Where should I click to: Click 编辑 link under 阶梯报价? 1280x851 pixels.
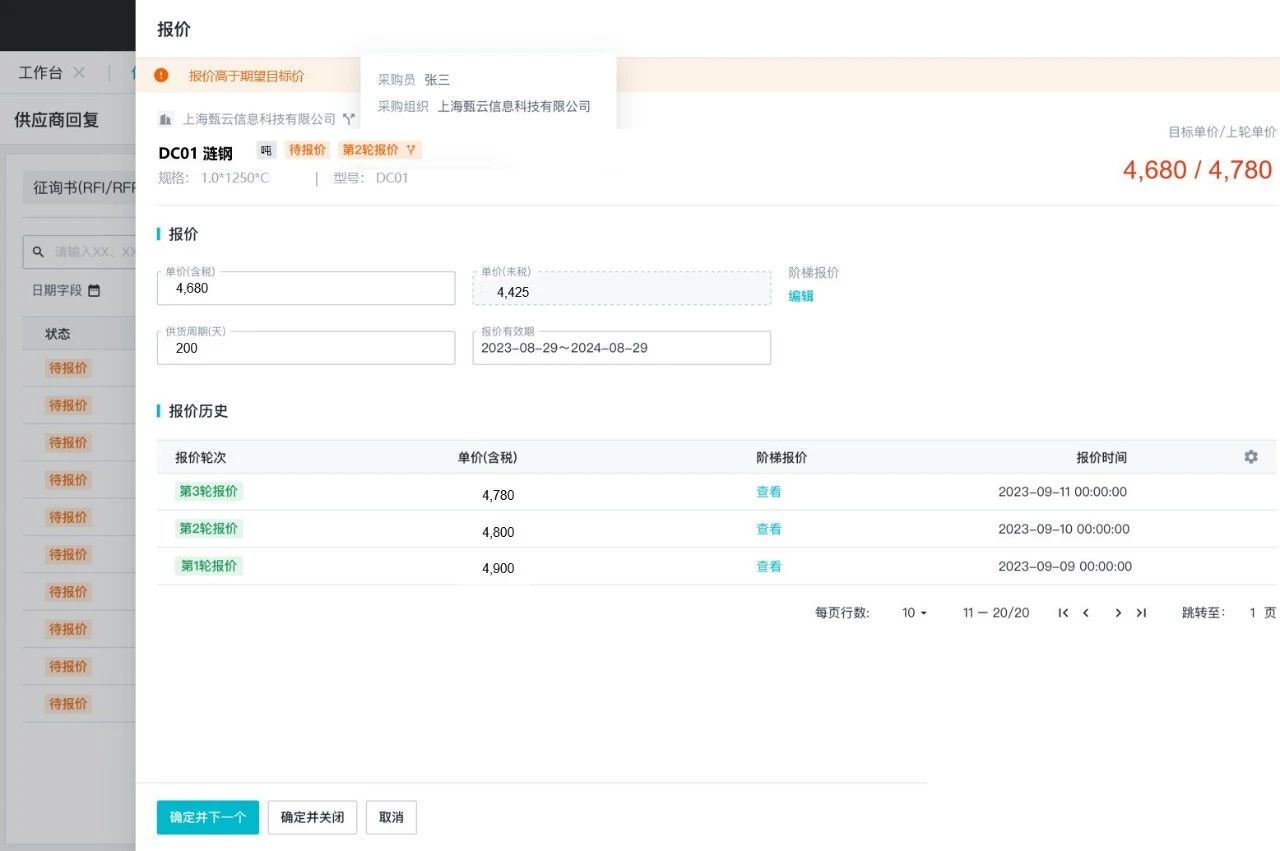coord(801,296)
